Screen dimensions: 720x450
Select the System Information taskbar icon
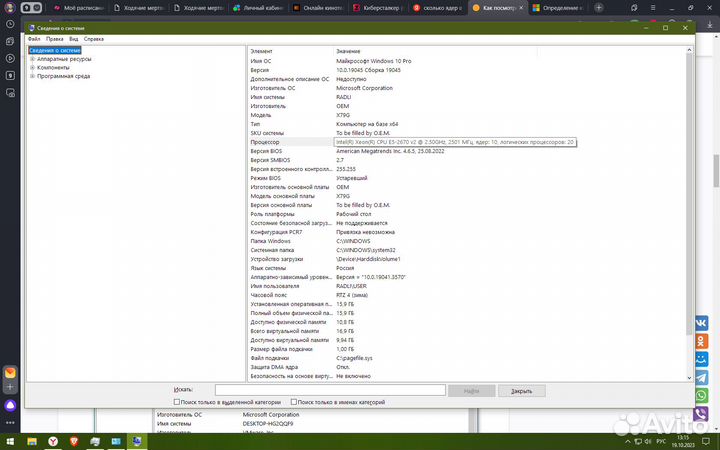137,442
